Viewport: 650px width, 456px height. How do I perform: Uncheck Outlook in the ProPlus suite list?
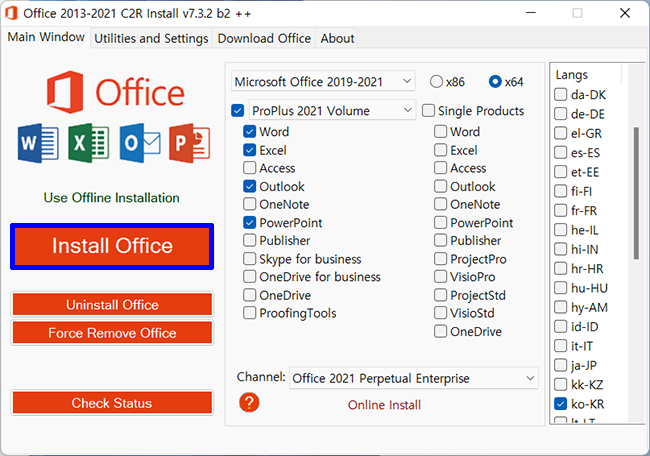point(250,186)
